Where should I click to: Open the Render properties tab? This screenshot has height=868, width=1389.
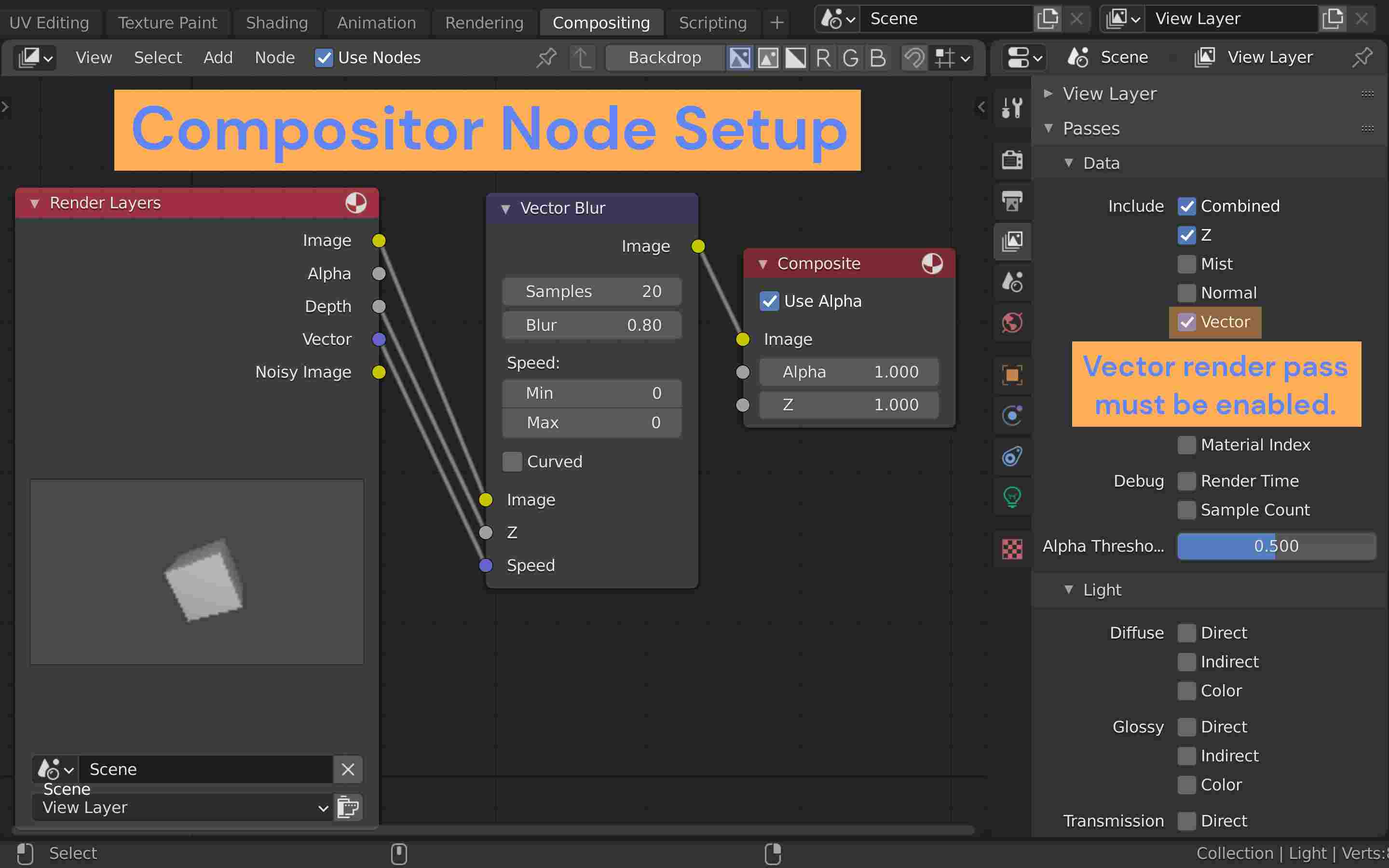coord(1012,160)
